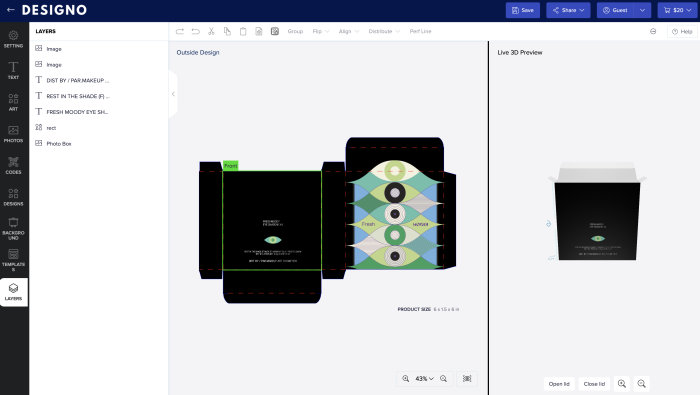
Task: Zoom in the 3D preview
Action: pos(622,383)
